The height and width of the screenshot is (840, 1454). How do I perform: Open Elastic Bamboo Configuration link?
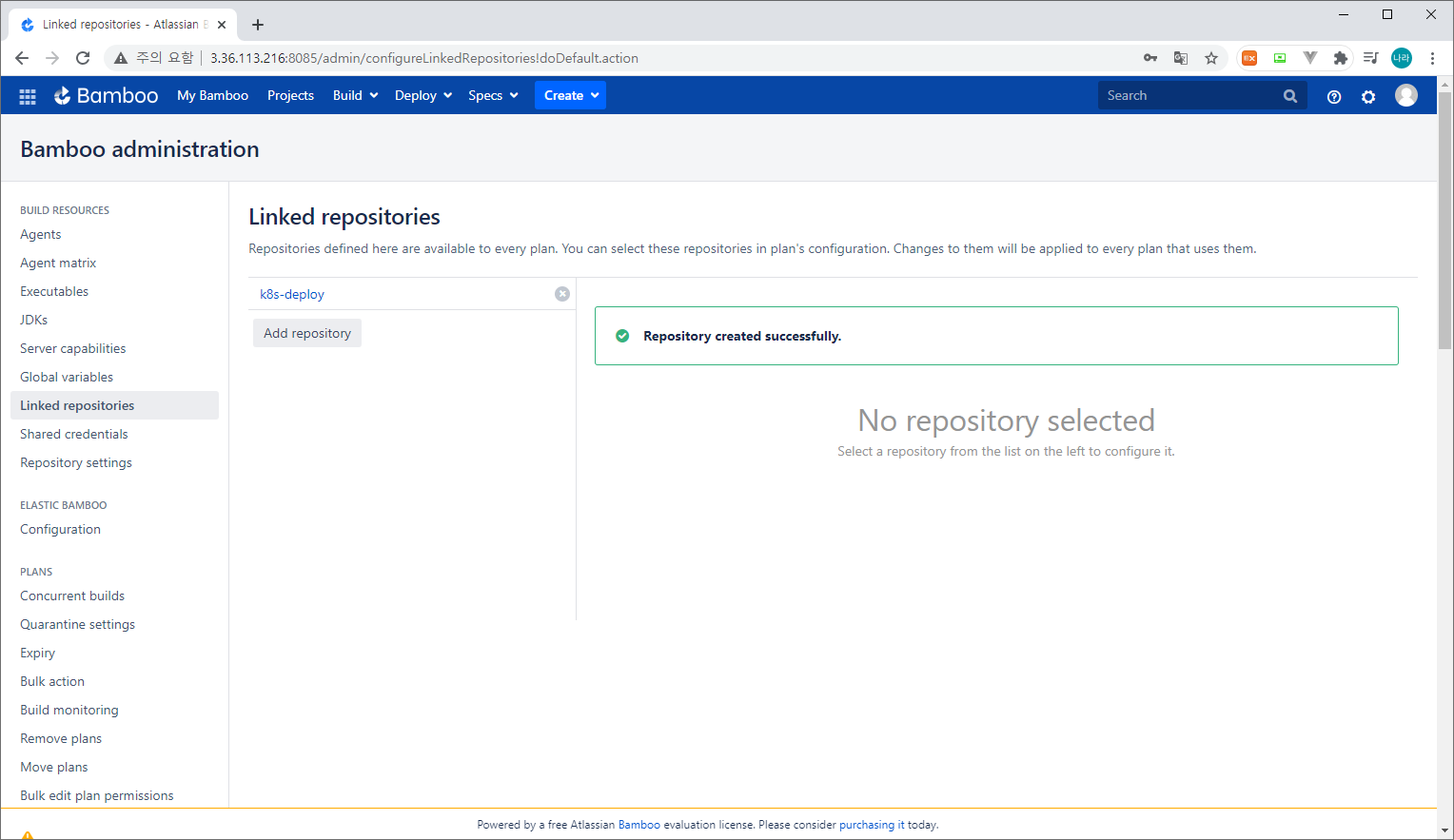60,529
